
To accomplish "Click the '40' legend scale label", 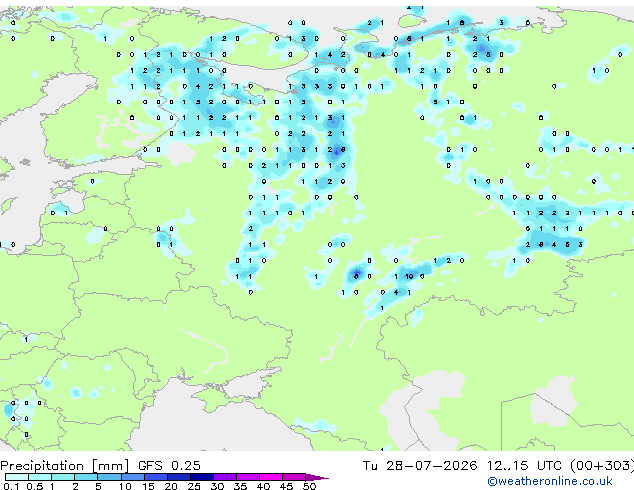I will coord(263,486).
